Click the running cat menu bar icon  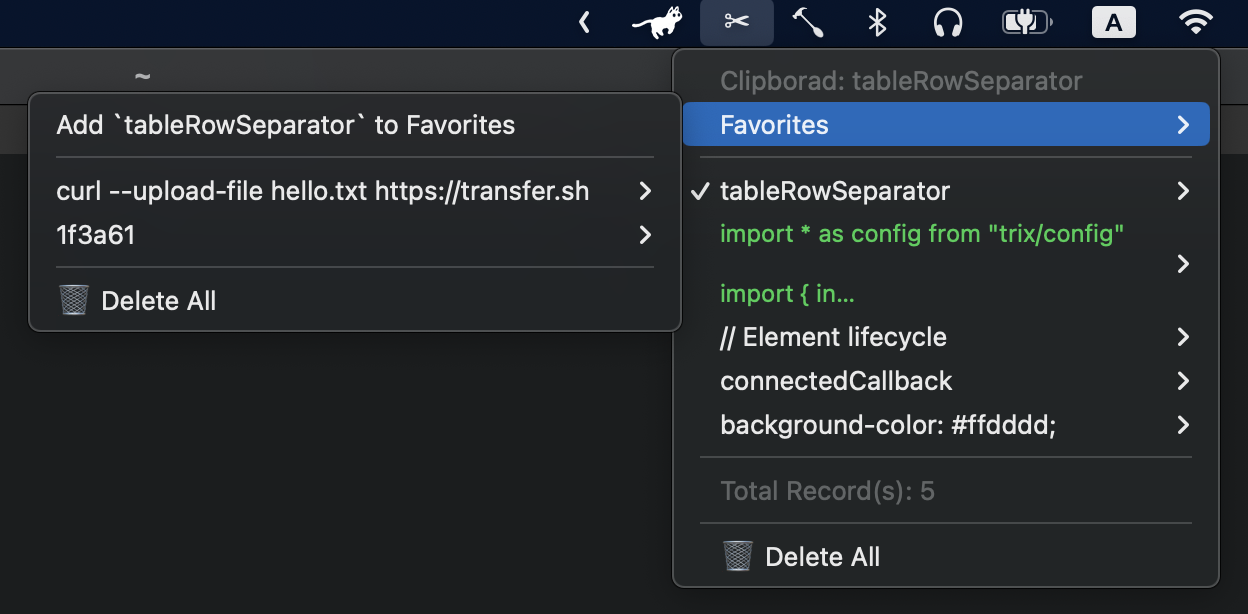658,22
